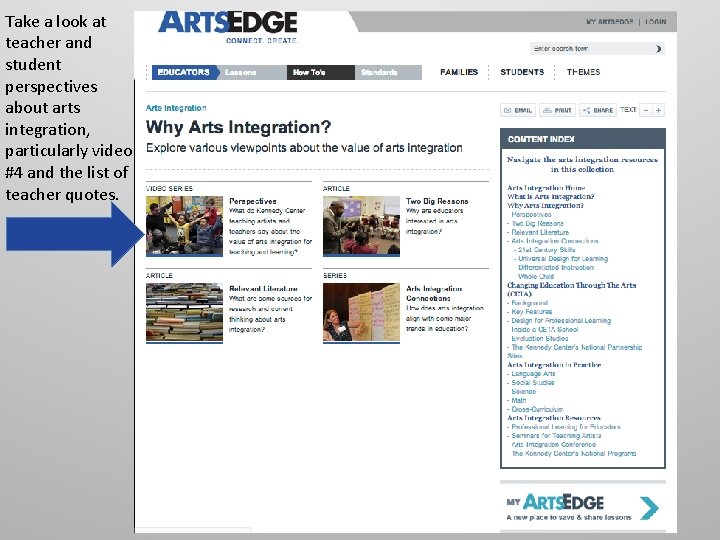Image resolution: width=720 pixels, height=540 pixels.
Task: Open the My ArtsEdge link in header
Action: (x=609, y=22)
